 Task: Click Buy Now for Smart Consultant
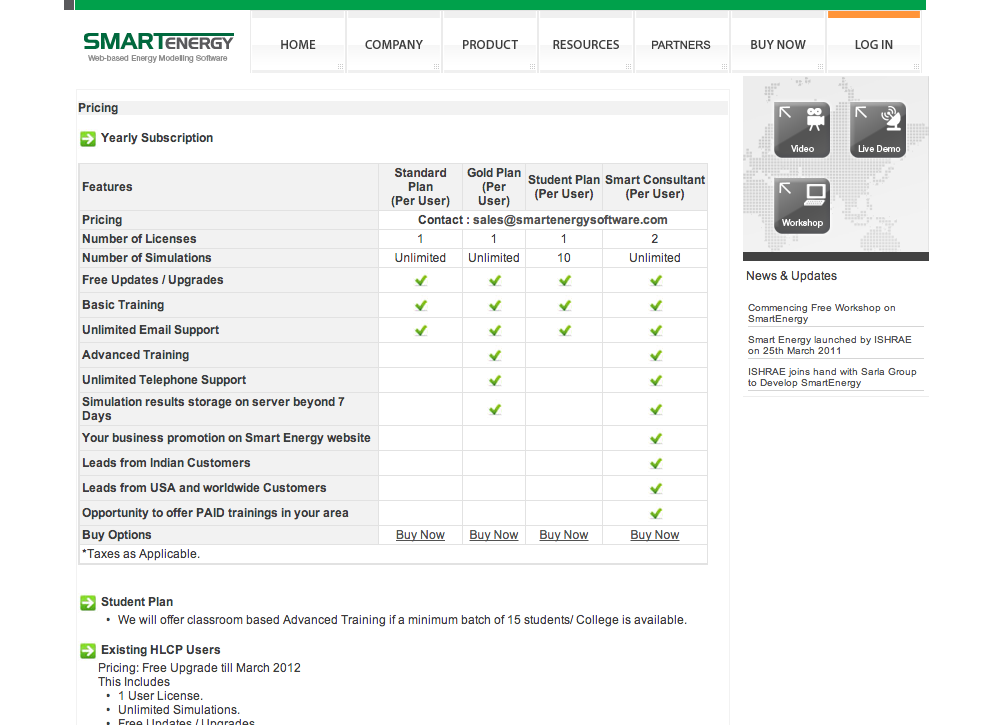(655, 535)
